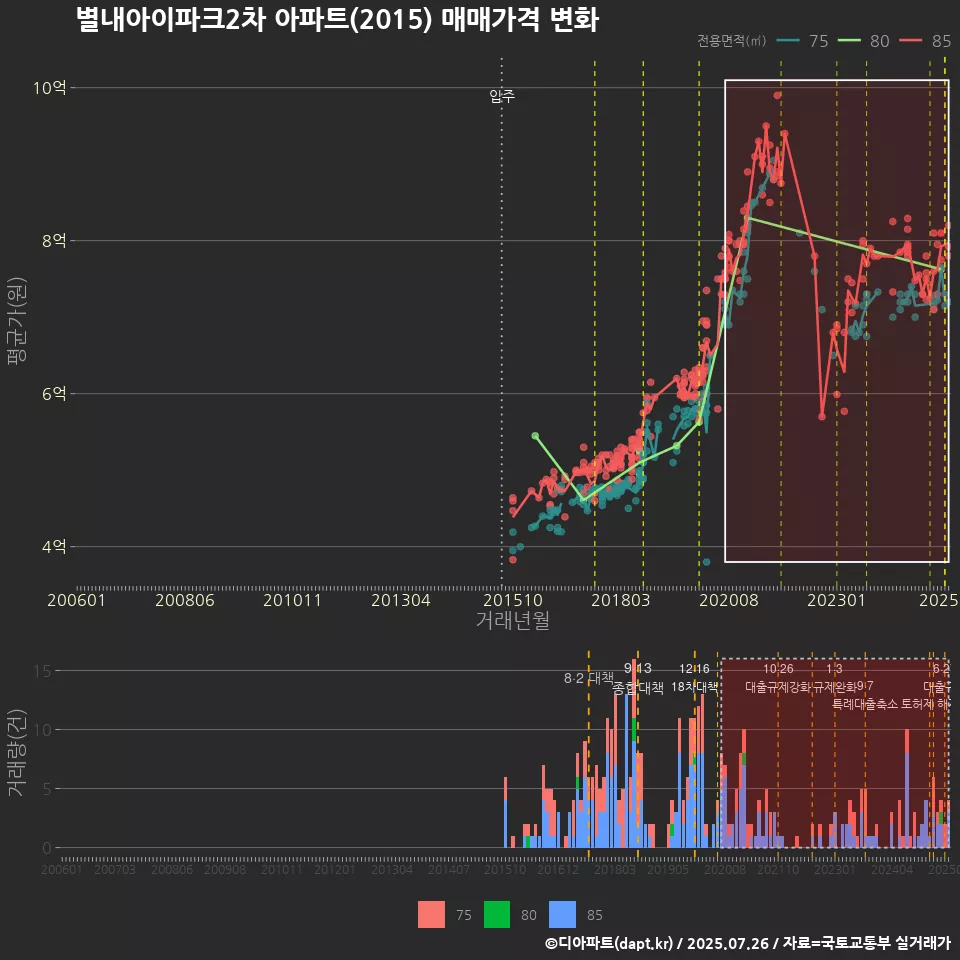
Task: Click the 평균가(원) axis title
Action: click(17, 321)
